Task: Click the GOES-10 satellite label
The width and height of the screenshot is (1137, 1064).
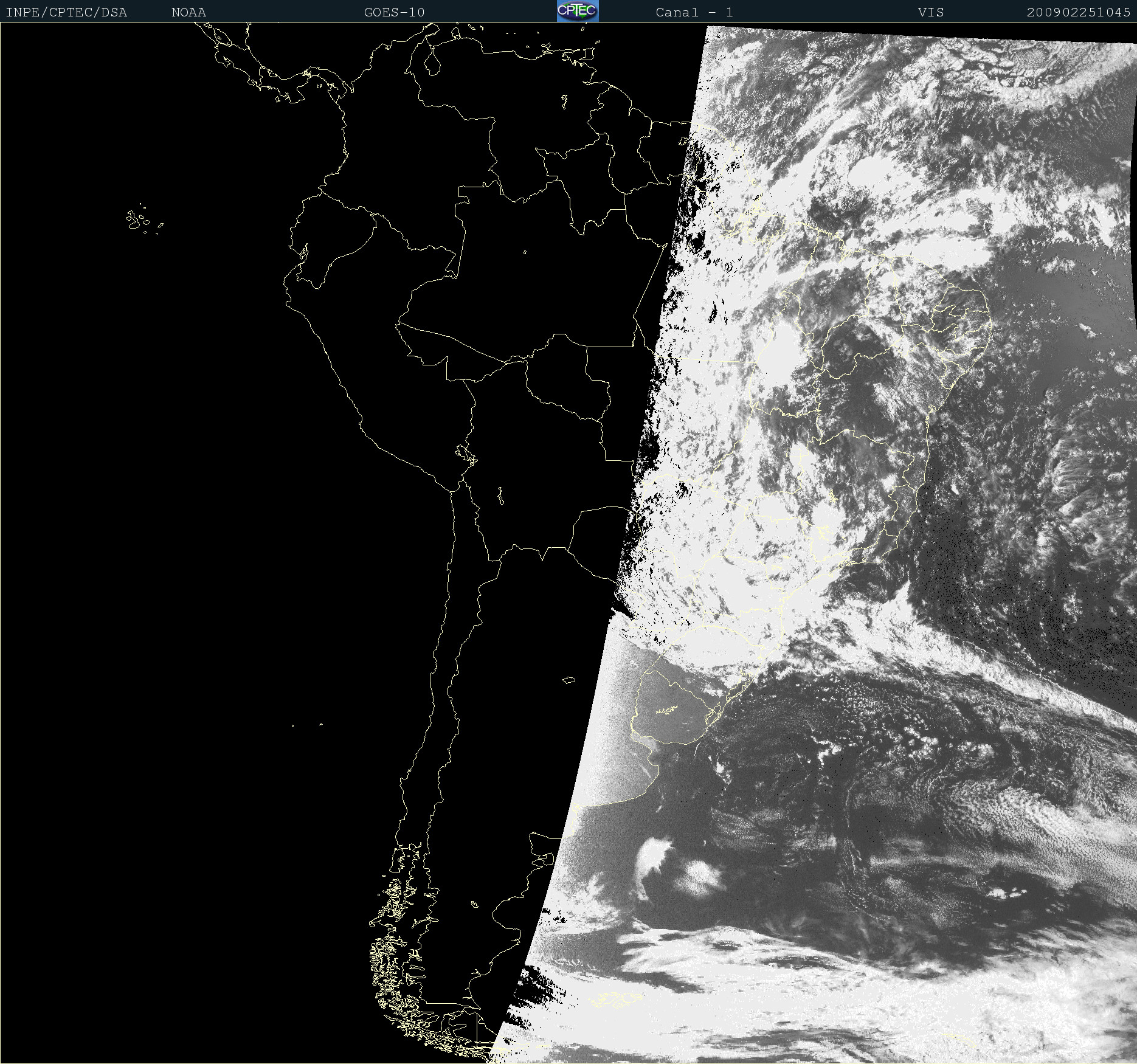Action: coord(394,12)
